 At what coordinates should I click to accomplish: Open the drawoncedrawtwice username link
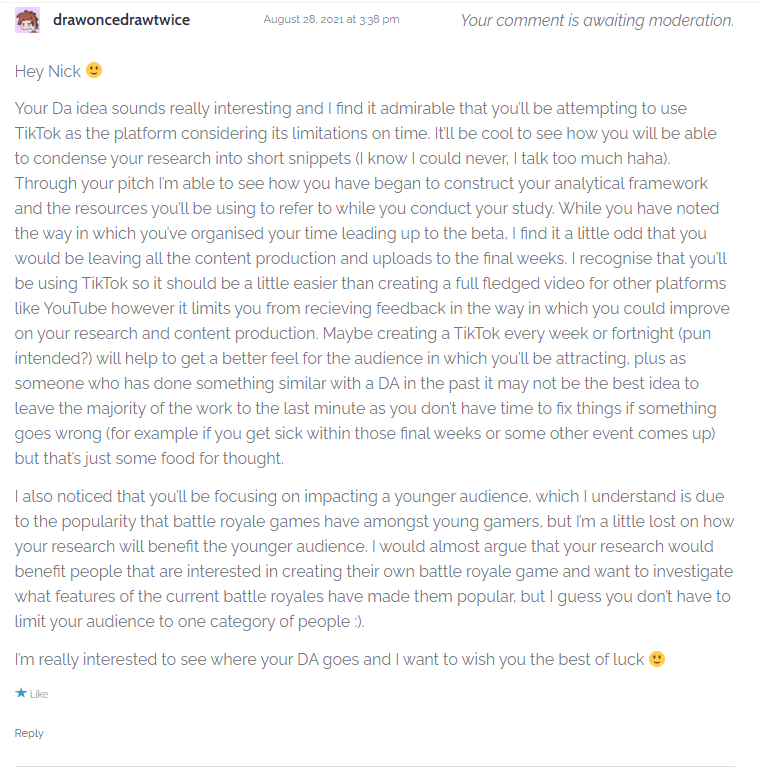tap(121, 20)
